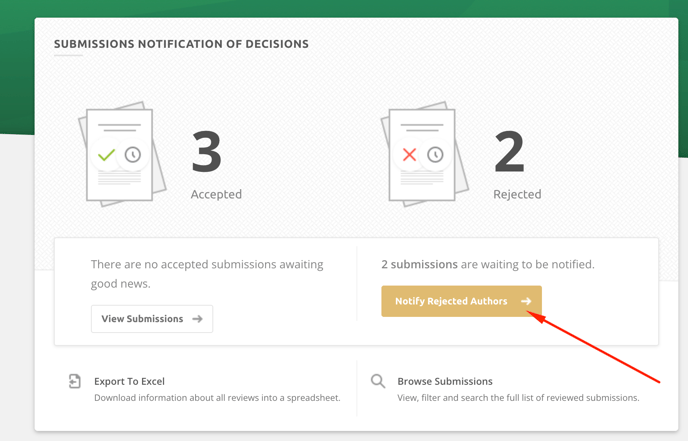
Task: Click the "Download information about all reviews" description
Action: (x=217, y=398)
